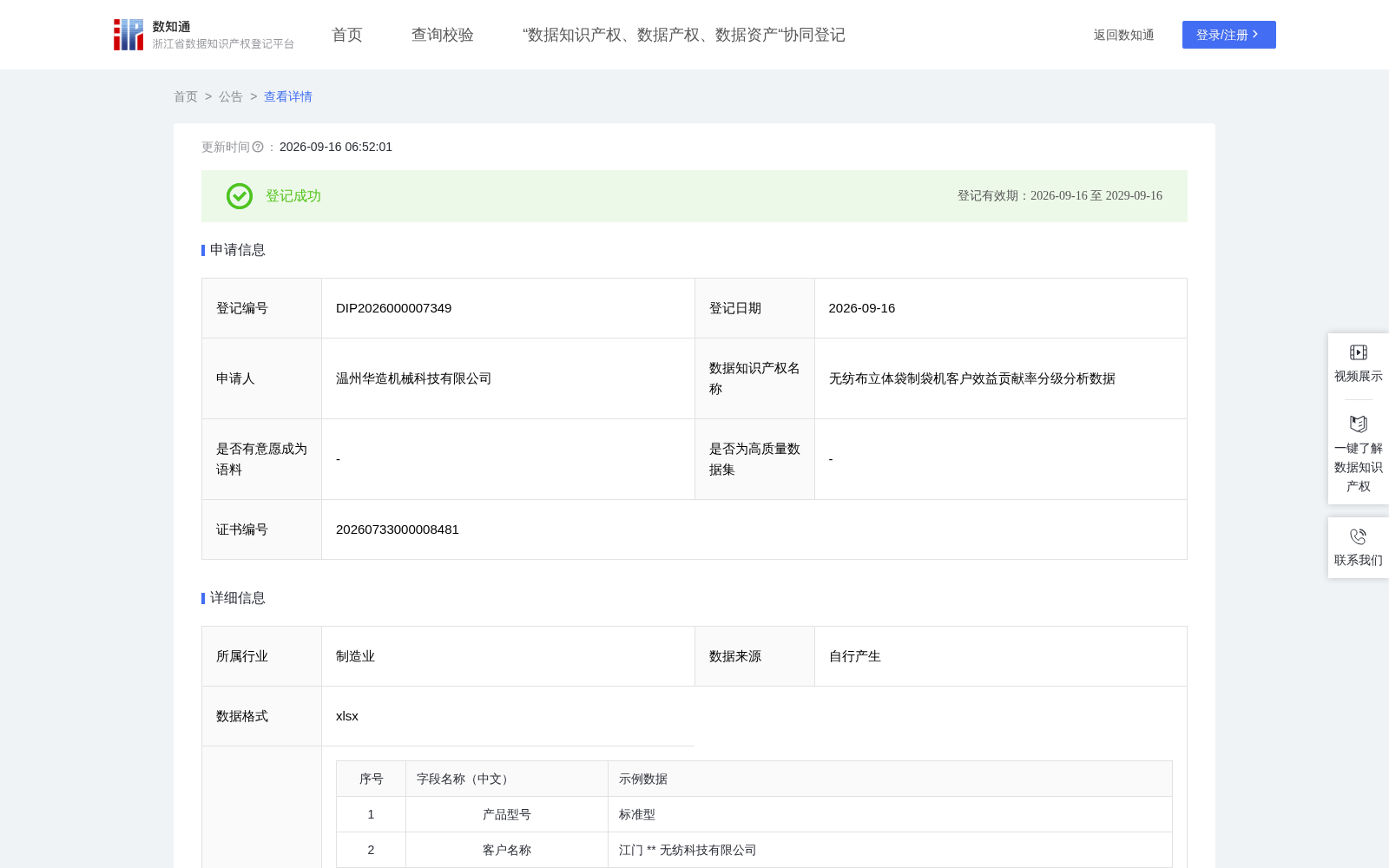Click the 字段名称（中文）column header
Screen dimensions: 1389x868
point(507,779)
